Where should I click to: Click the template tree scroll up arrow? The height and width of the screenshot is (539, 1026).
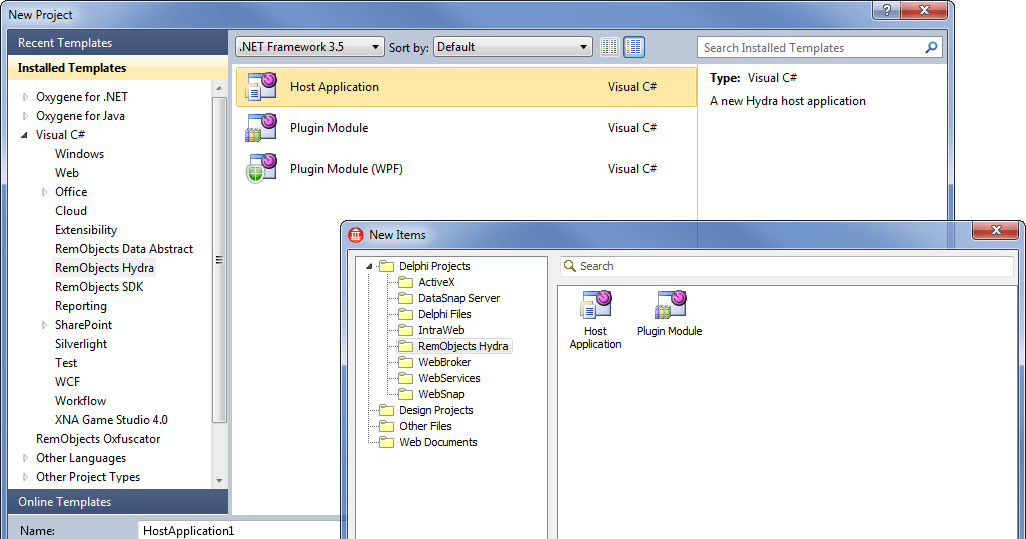(219, 88)
